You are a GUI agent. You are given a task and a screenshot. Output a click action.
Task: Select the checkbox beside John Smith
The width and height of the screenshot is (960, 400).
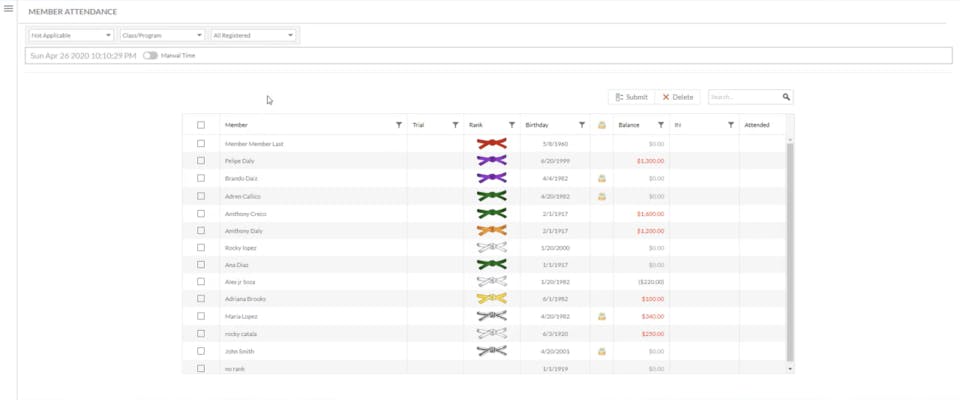click(x=201, y=351)
